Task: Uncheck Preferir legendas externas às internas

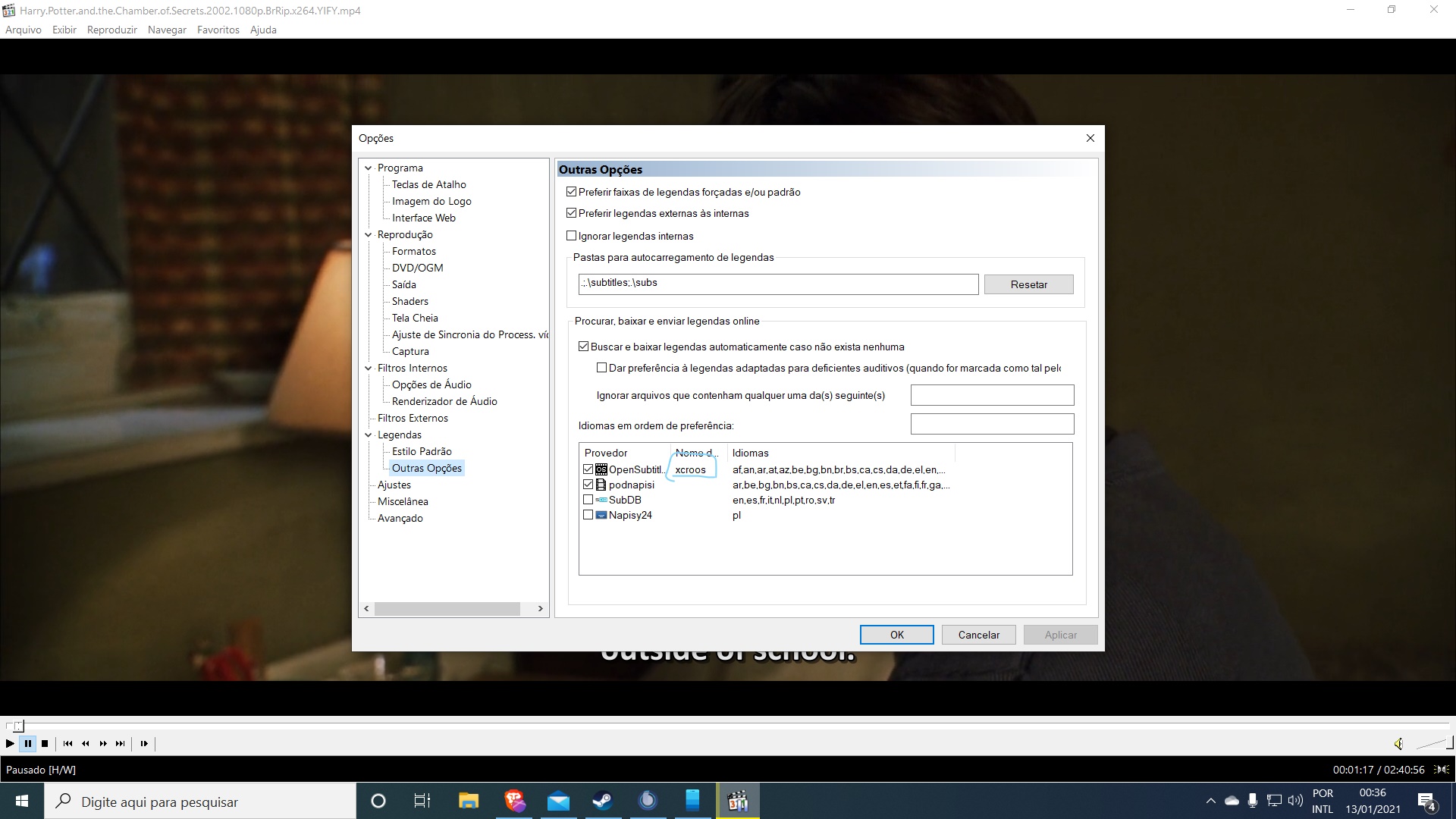Action: 573,213
